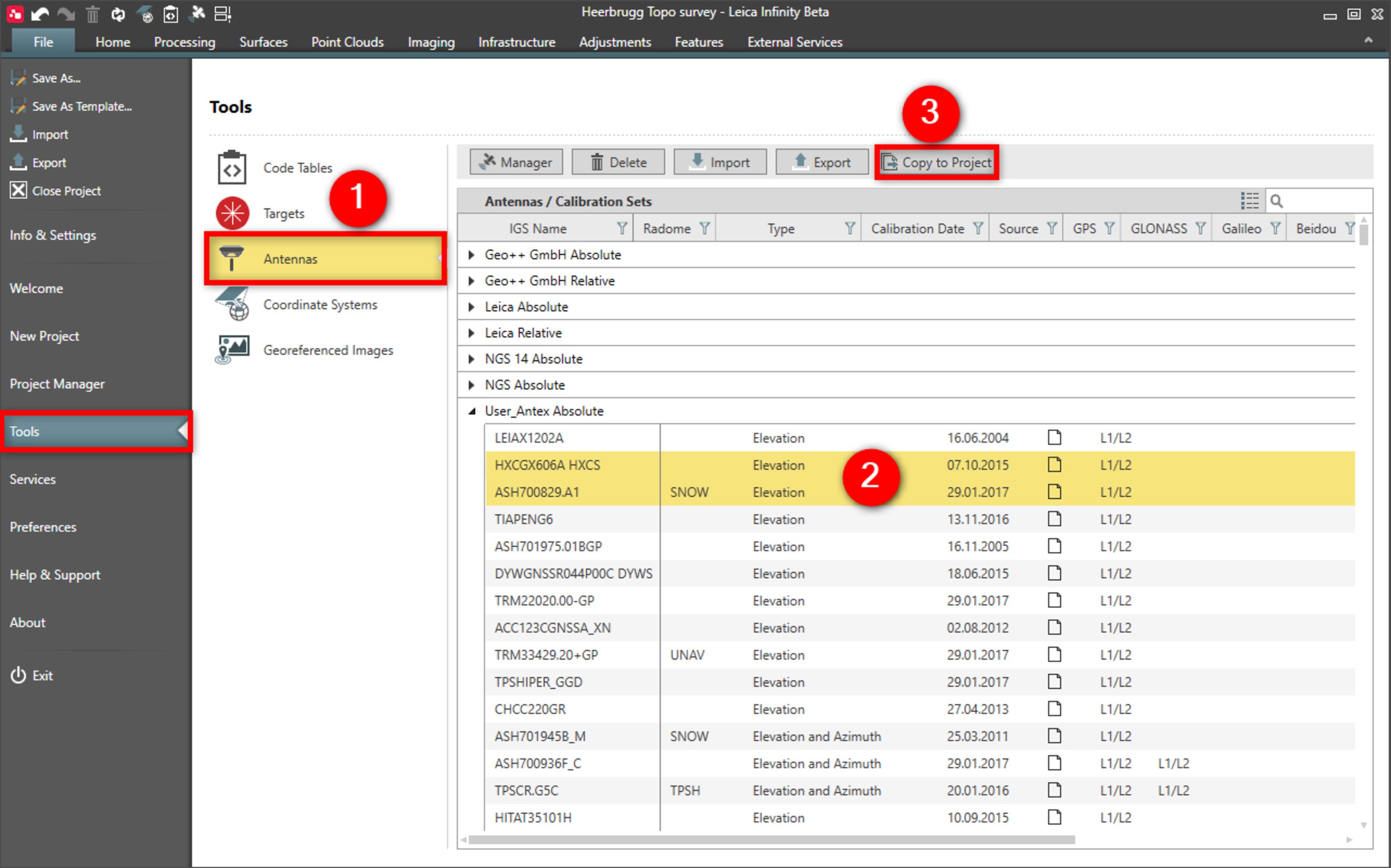1391x868 pixels.
Task: Open the IGS Name column filter
Action: point(622,228)
